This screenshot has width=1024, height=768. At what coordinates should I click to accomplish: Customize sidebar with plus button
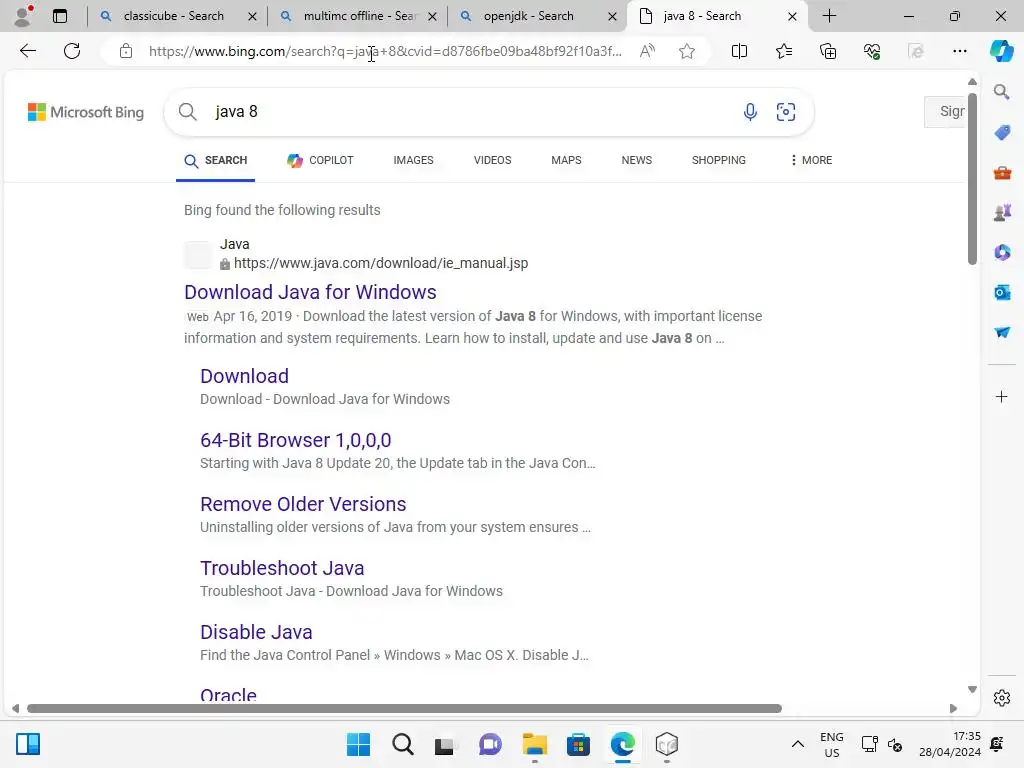pos(1001,396)
